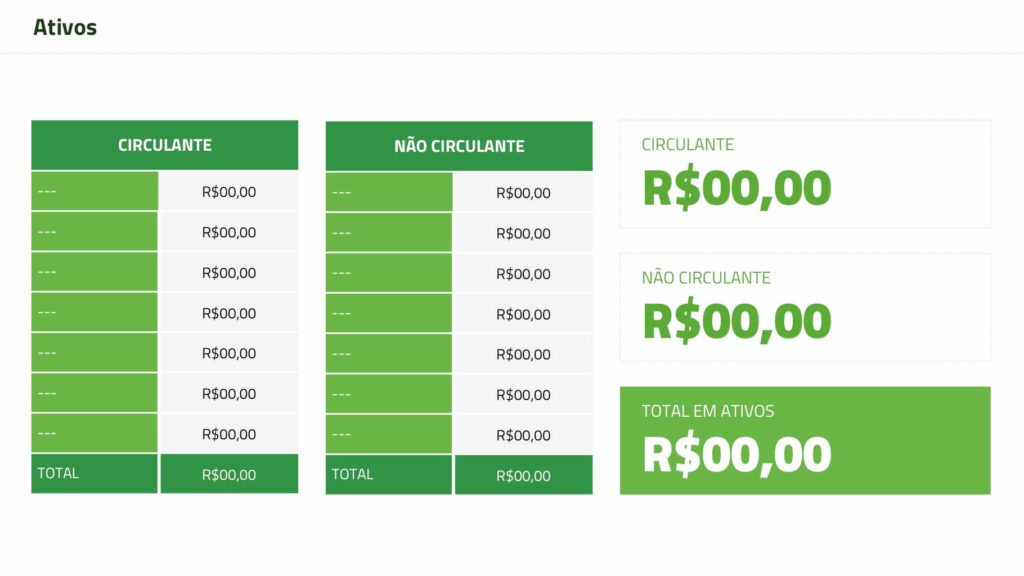The width and height of the screenshot is (1024, 576).
Task: Select fourth row value in Circulante table
Action: click(x=229, y=313)
